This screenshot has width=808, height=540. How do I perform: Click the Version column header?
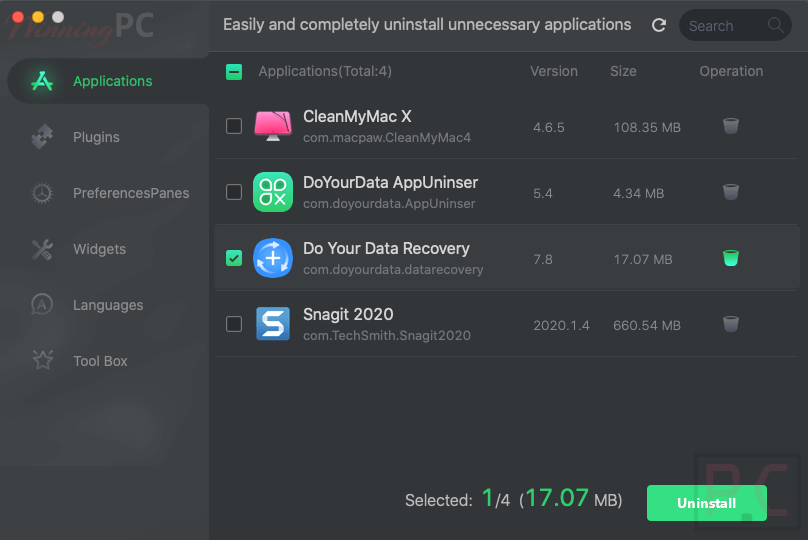pos(554,71)
